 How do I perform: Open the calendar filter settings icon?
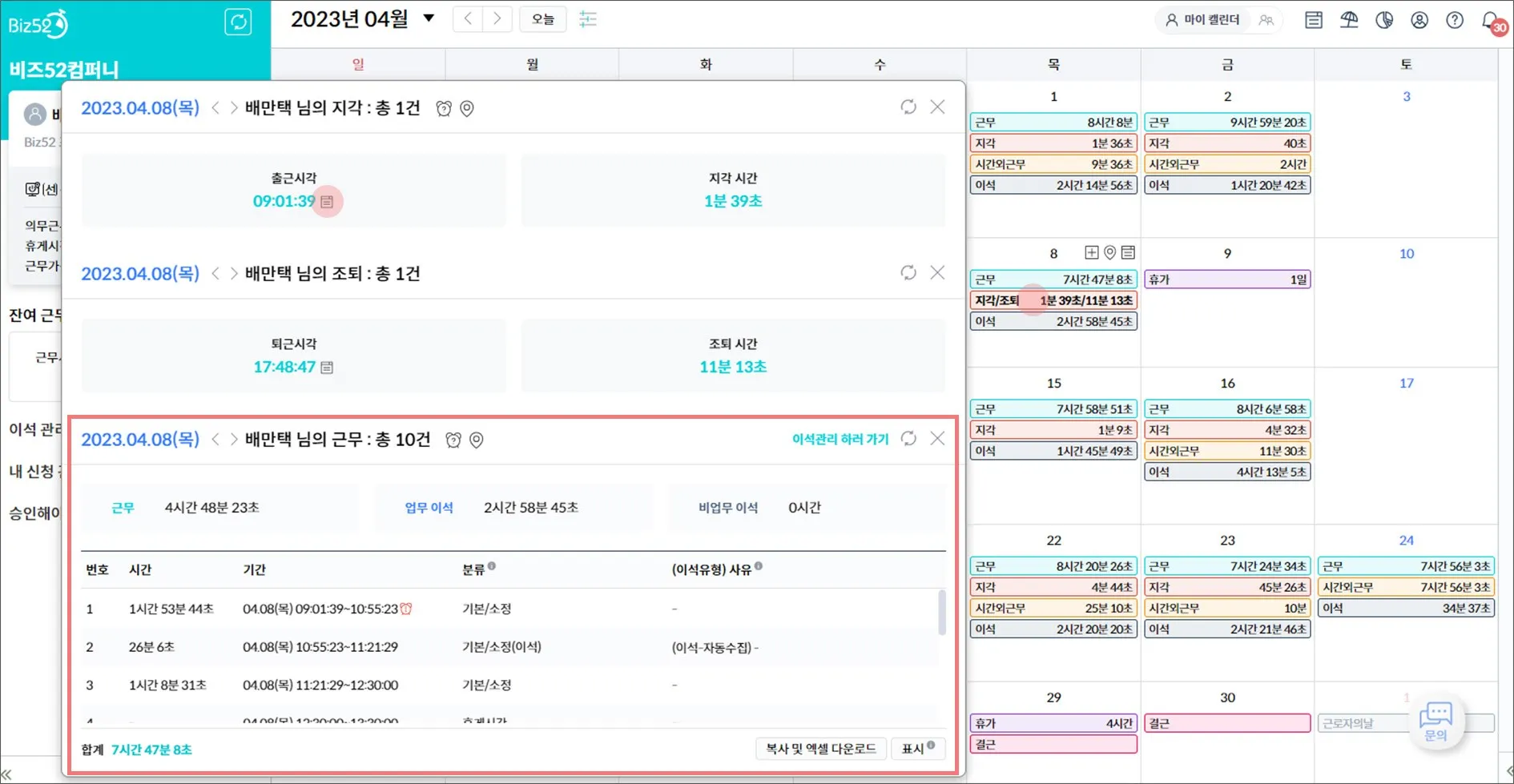(588, 19)
